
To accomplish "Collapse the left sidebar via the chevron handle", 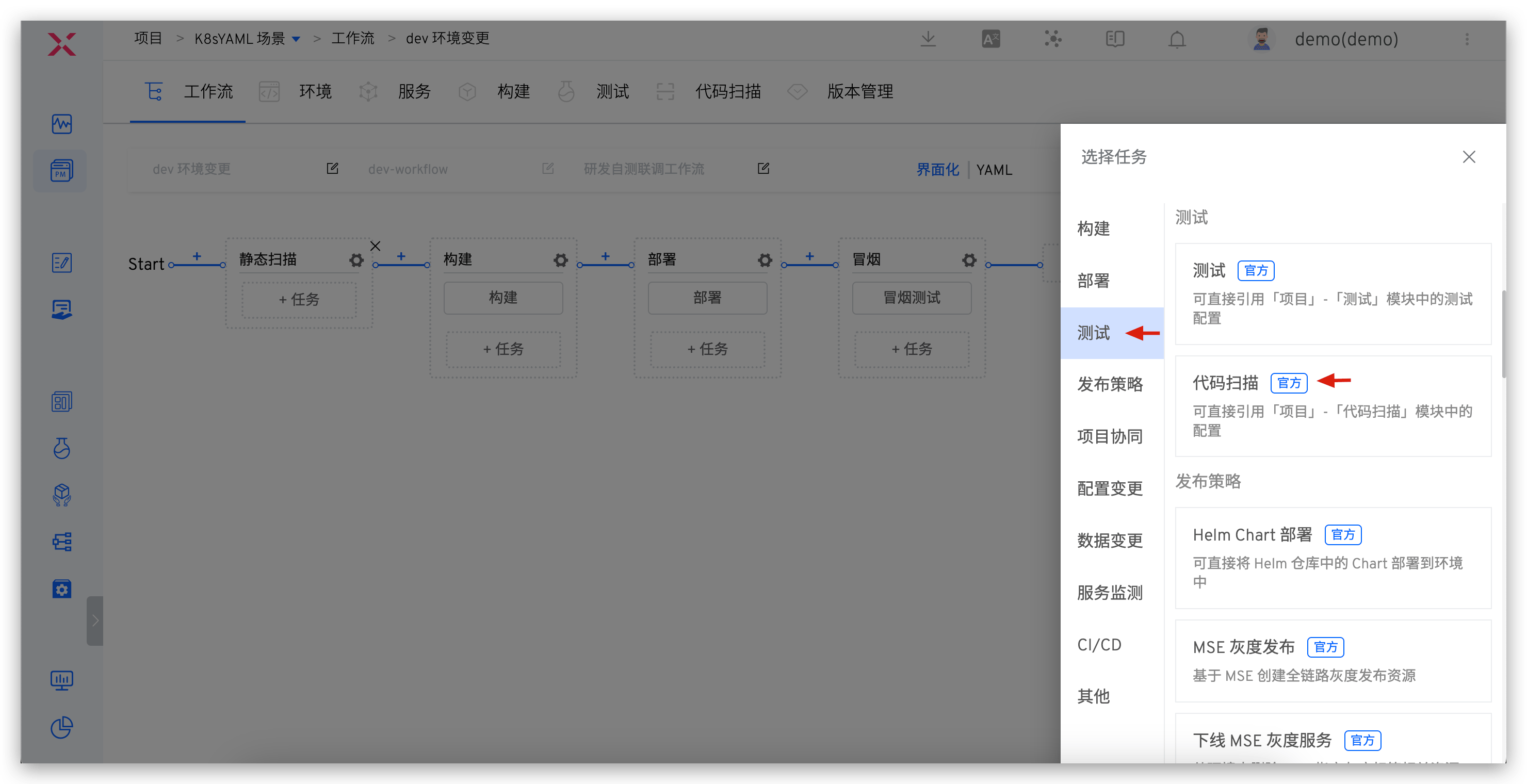I will [x=94, y=620].
